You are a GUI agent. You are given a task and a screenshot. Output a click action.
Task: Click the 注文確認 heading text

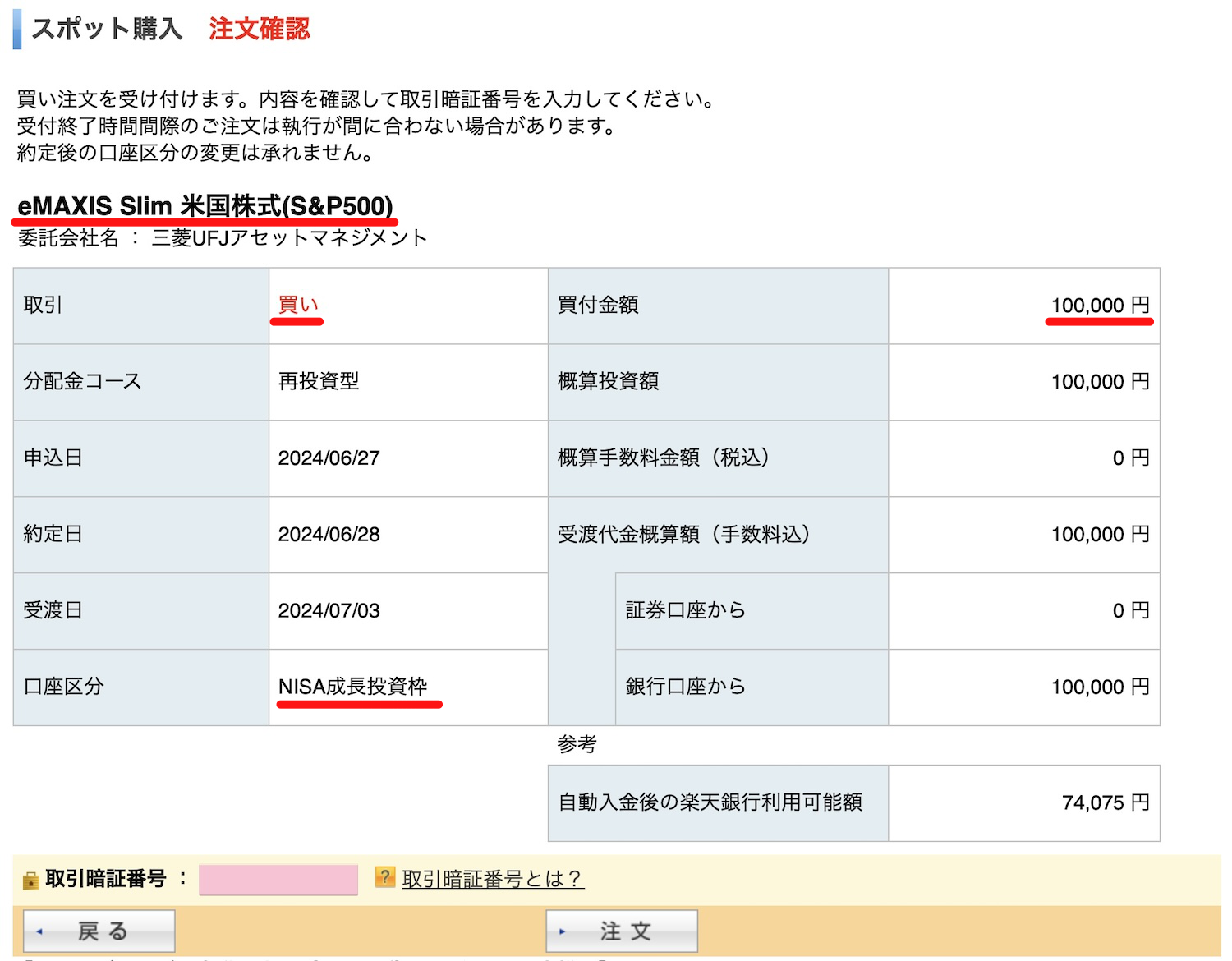tap(259, 29)
